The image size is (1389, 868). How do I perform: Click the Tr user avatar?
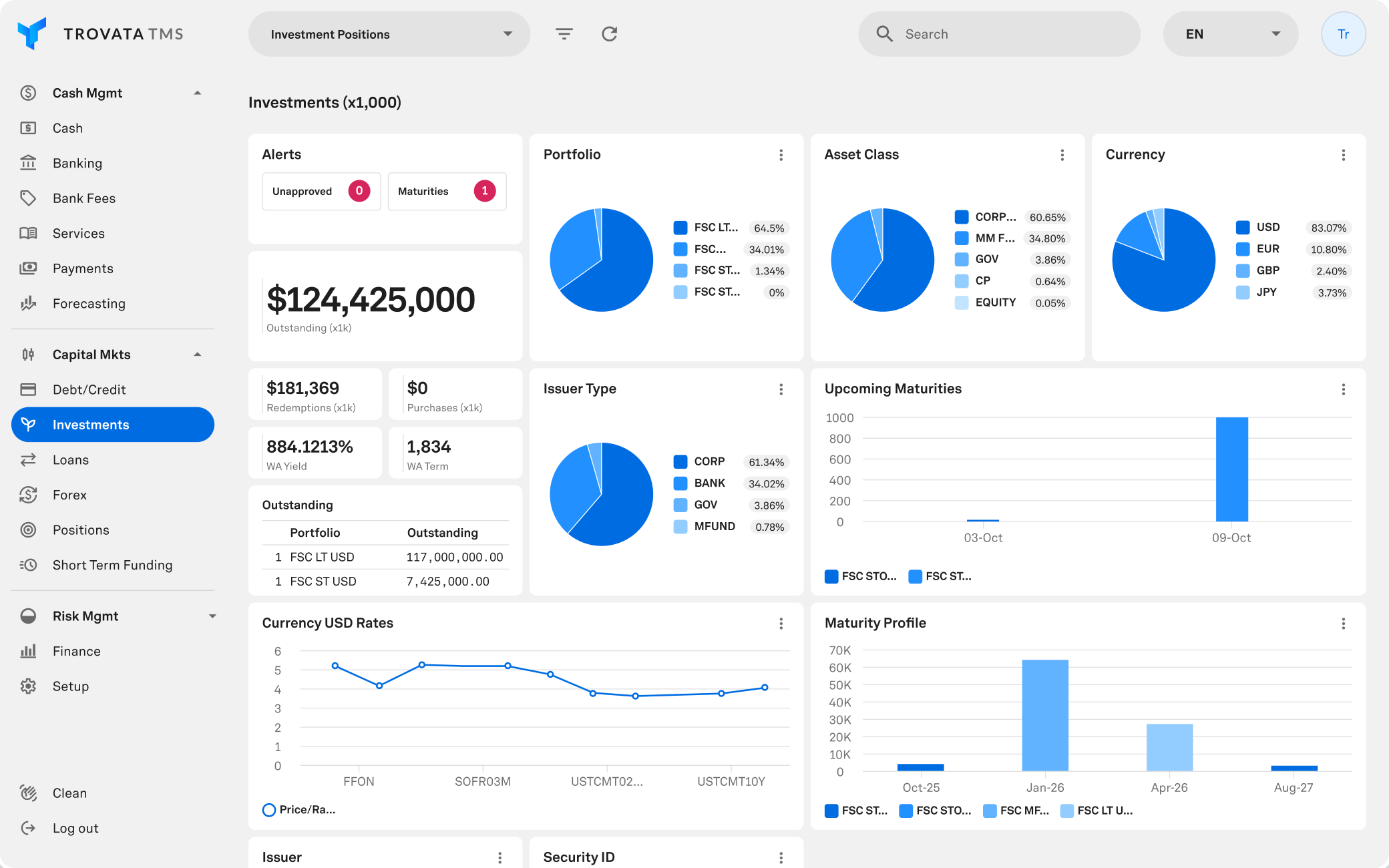(1343, 34)
